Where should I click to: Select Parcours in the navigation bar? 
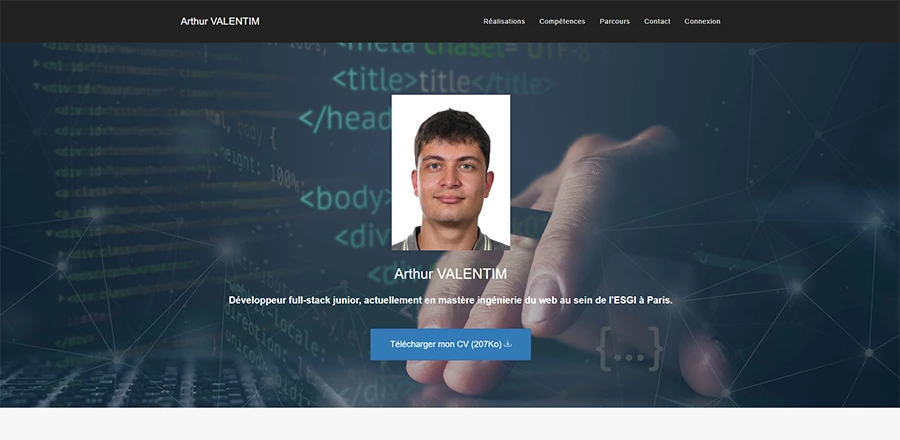pyautogui.click(x=614, y=21)
